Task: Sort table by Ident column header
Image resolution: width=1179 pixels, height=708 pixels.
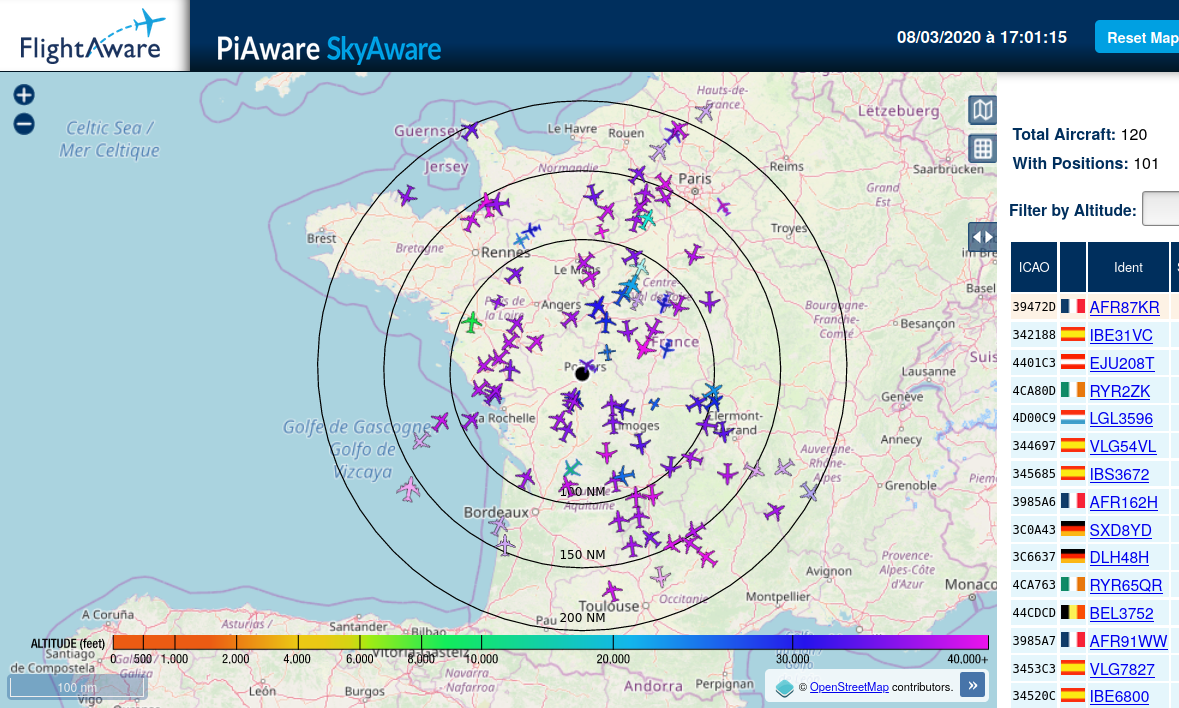Action: [1128, 267]
